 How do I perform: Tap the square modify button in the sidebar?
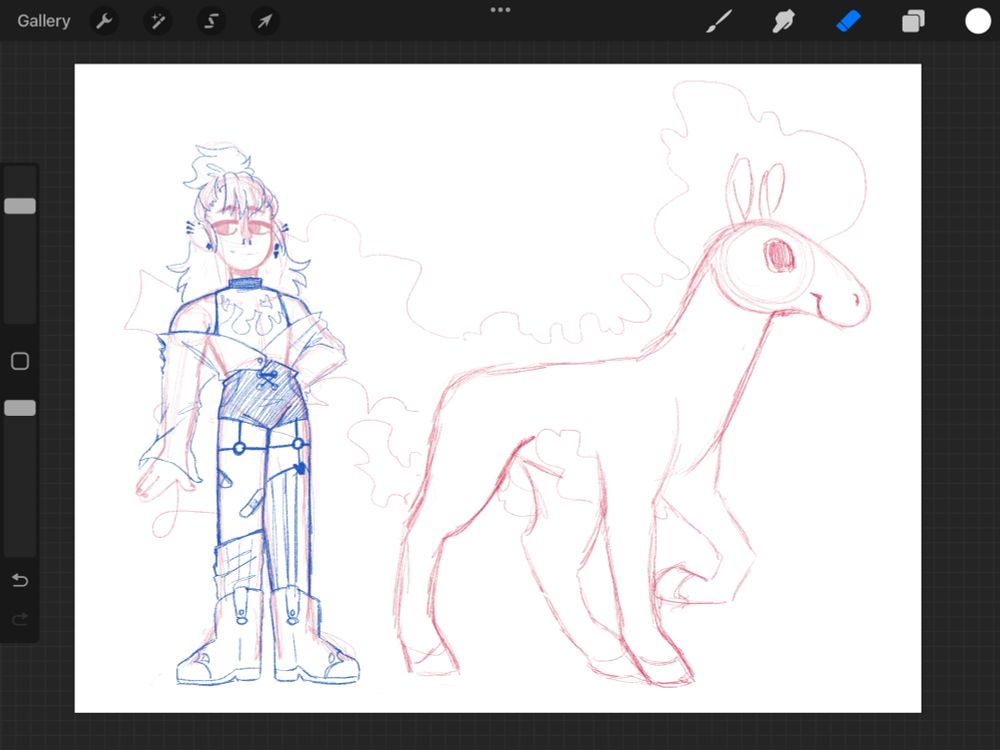[x=20, y=361]
